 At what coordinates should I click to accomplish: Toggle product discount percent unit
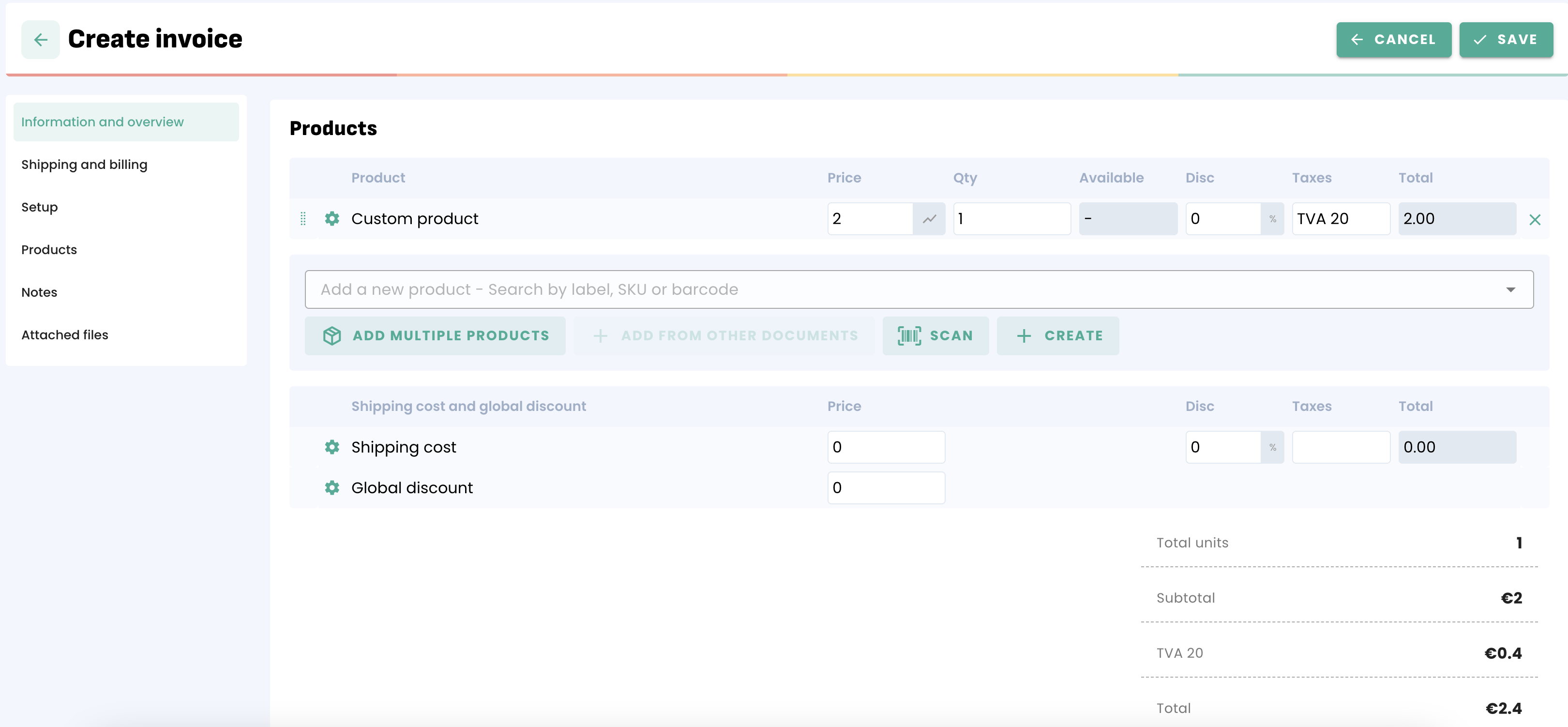(x=1272, y=219)
